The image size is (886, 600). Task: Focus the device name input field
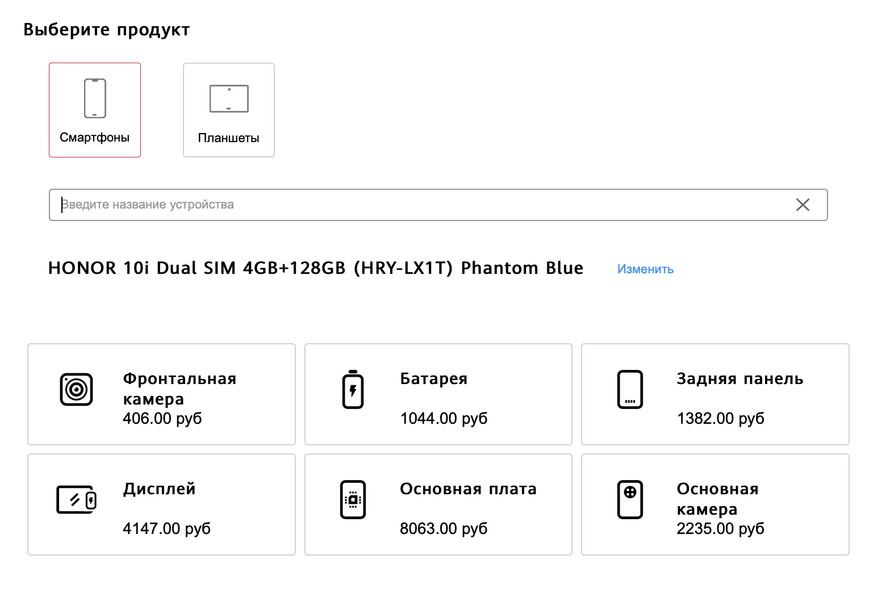(x=420, y=205)
